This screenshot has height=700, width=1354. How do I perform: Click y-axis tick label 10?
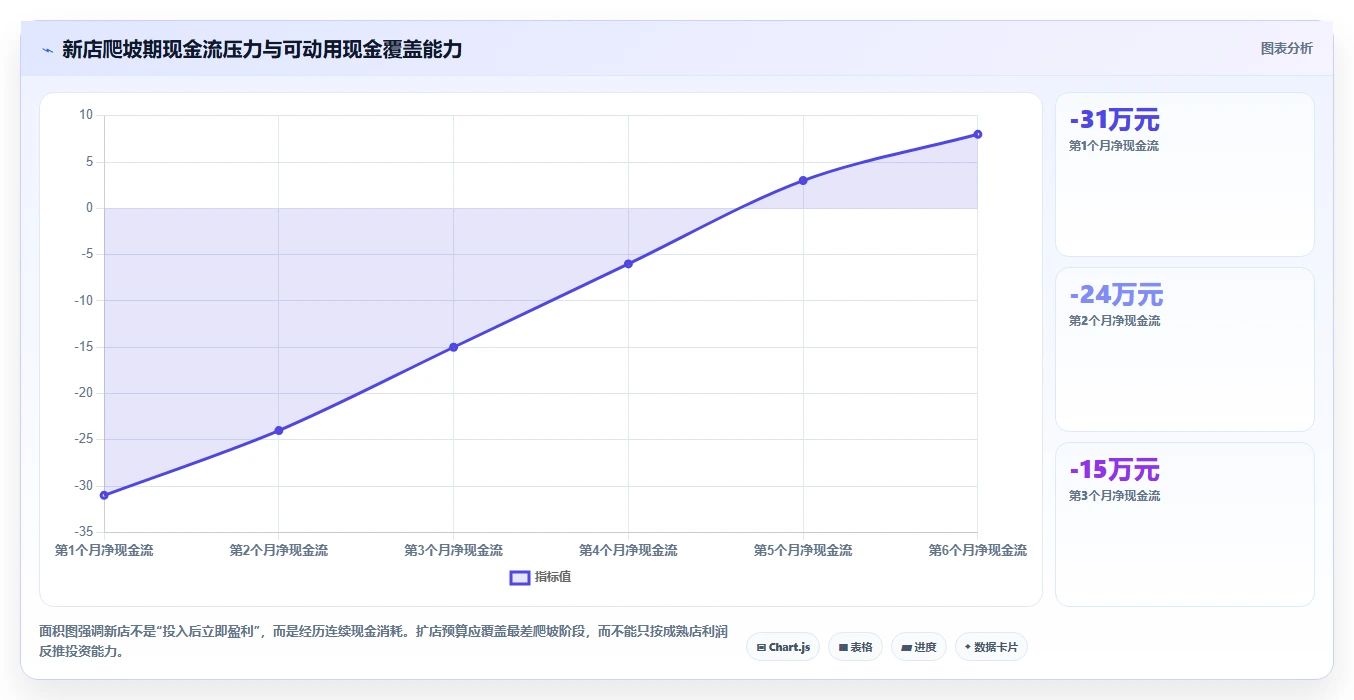point(86,115)
